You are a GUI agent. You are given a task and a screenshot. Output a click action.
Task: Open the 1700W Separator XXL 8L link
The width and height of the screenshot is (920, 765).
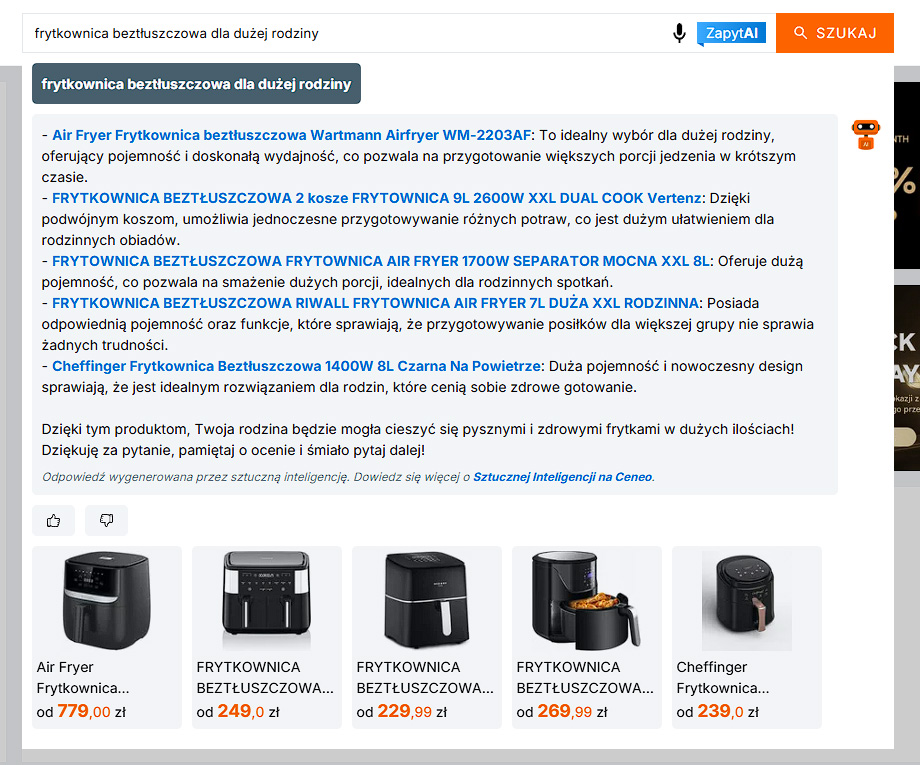coord(382,261)
